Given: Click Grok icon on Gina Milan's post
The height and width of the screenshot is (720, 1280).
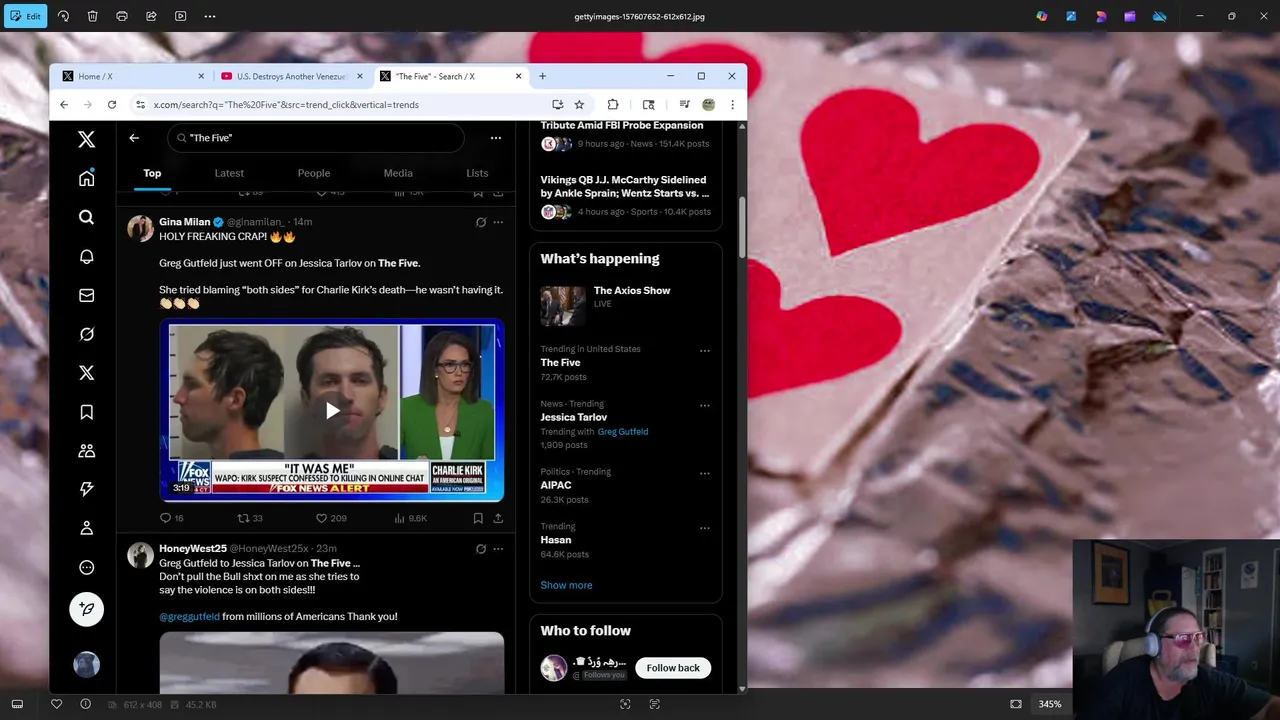Looking at the screenshot, I should click(481, 222).
